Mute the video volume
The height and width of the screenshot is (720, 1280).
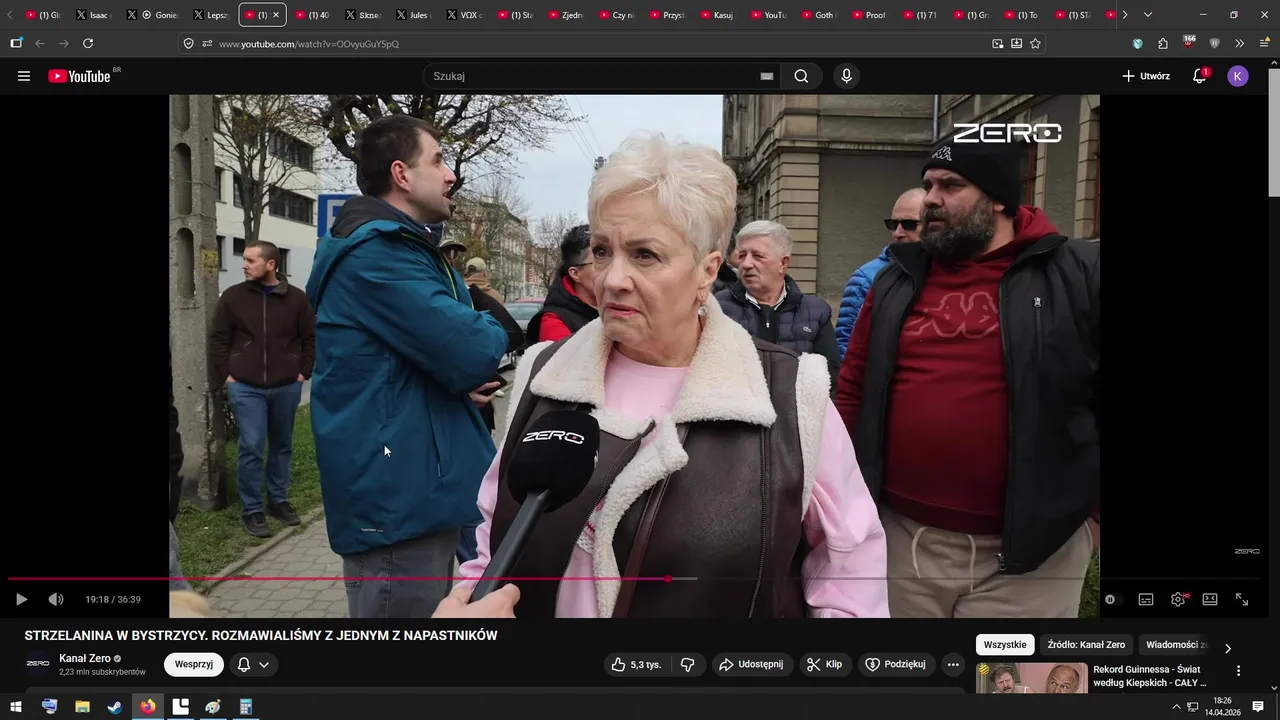56,599
